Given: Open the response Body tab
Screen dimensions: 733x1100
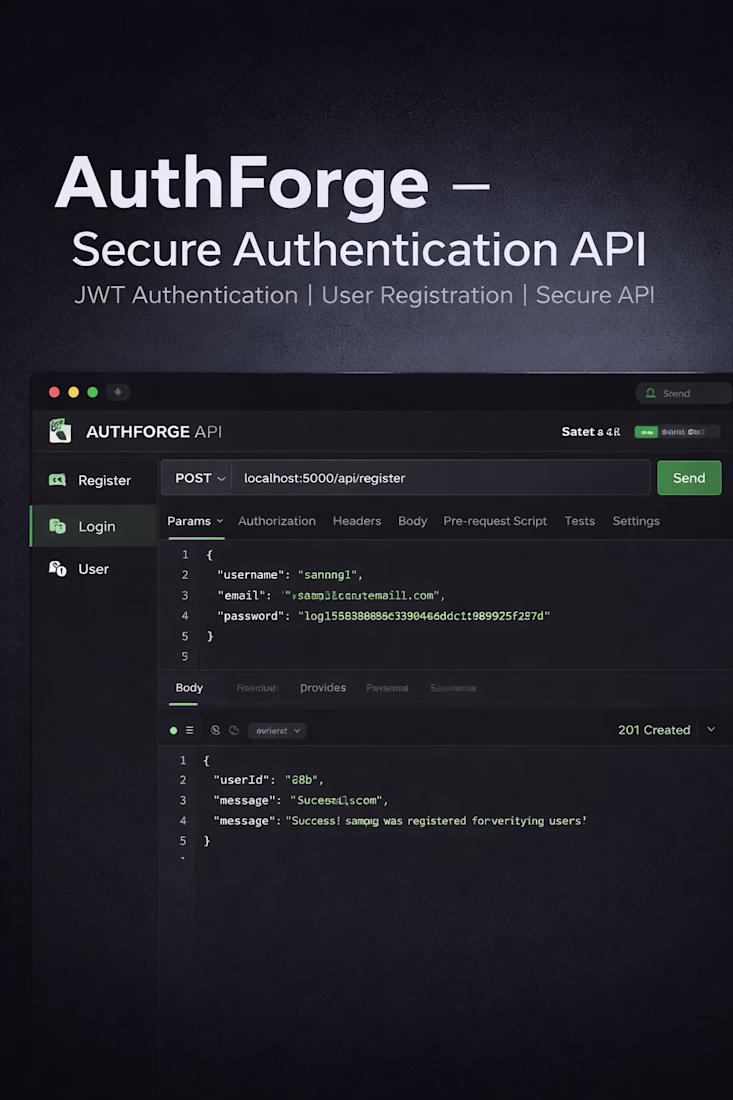Looking at the screenshot, I should click(x=189, y=688).
